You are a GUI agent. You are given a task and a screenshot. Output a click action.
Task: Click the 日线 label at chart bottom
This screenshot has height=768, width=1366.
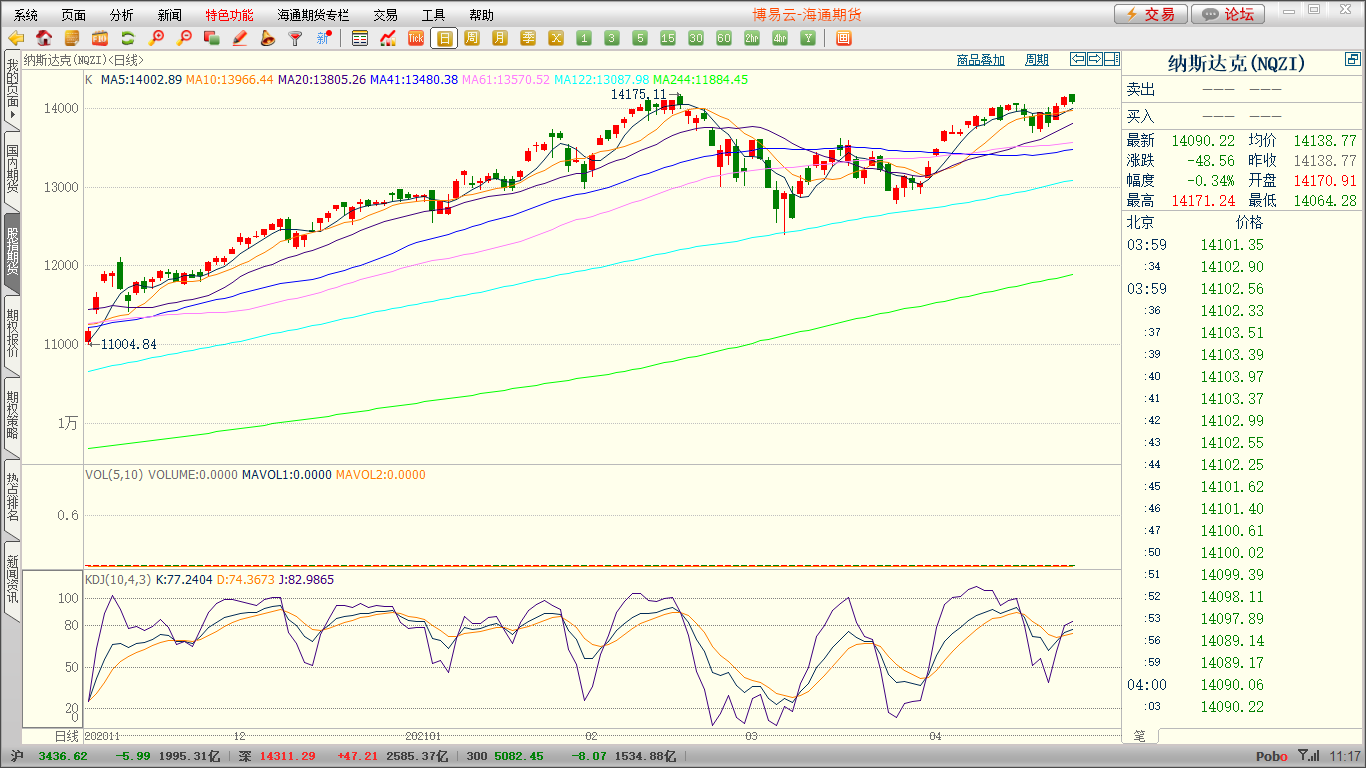[x=66, y=735]
